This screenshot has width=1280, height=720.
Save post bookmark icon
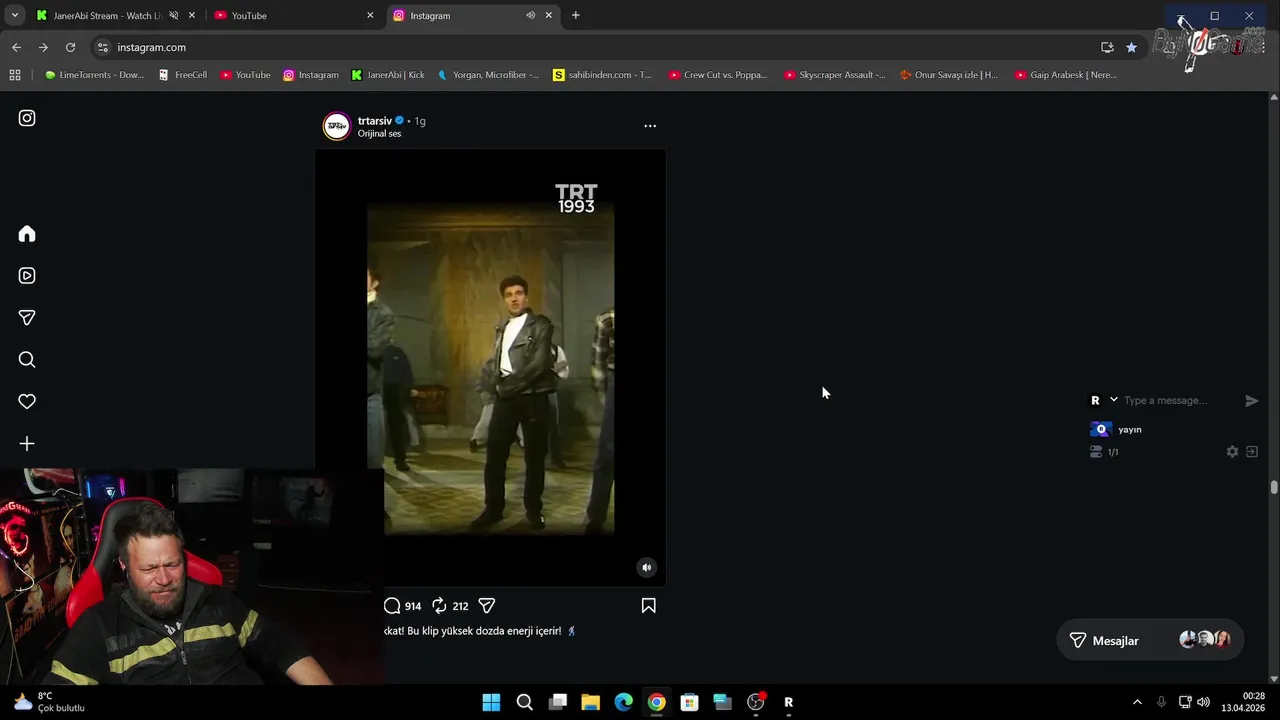click(648, 606)
